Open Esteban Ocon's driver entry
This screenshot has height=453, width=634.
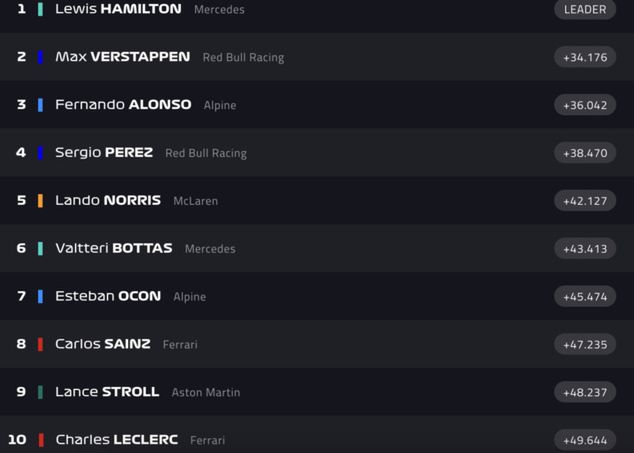point(108,296)
